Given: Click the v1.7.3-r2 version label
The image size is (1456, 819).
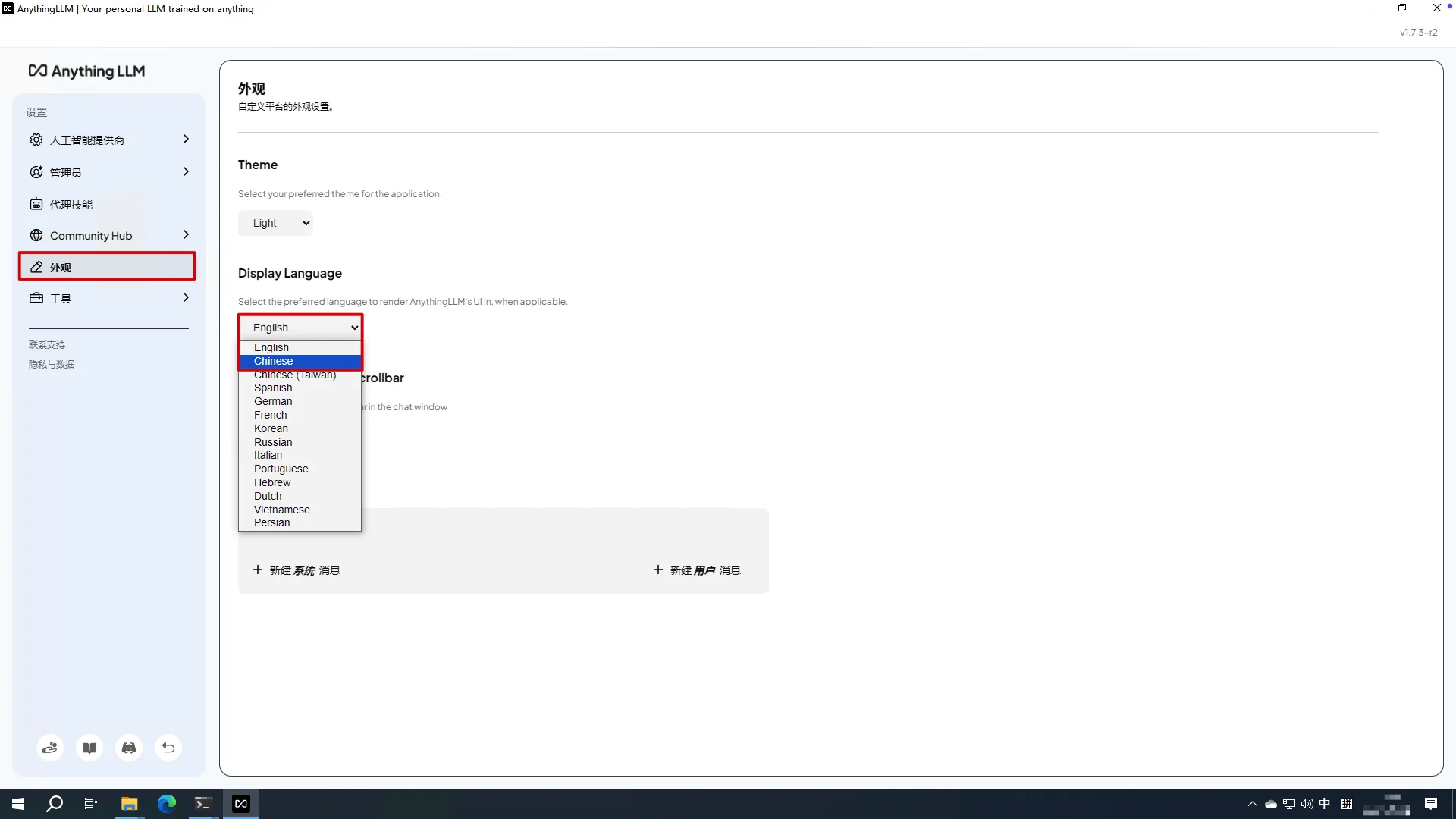Looking at the screenshot, I should [1419, 33].
